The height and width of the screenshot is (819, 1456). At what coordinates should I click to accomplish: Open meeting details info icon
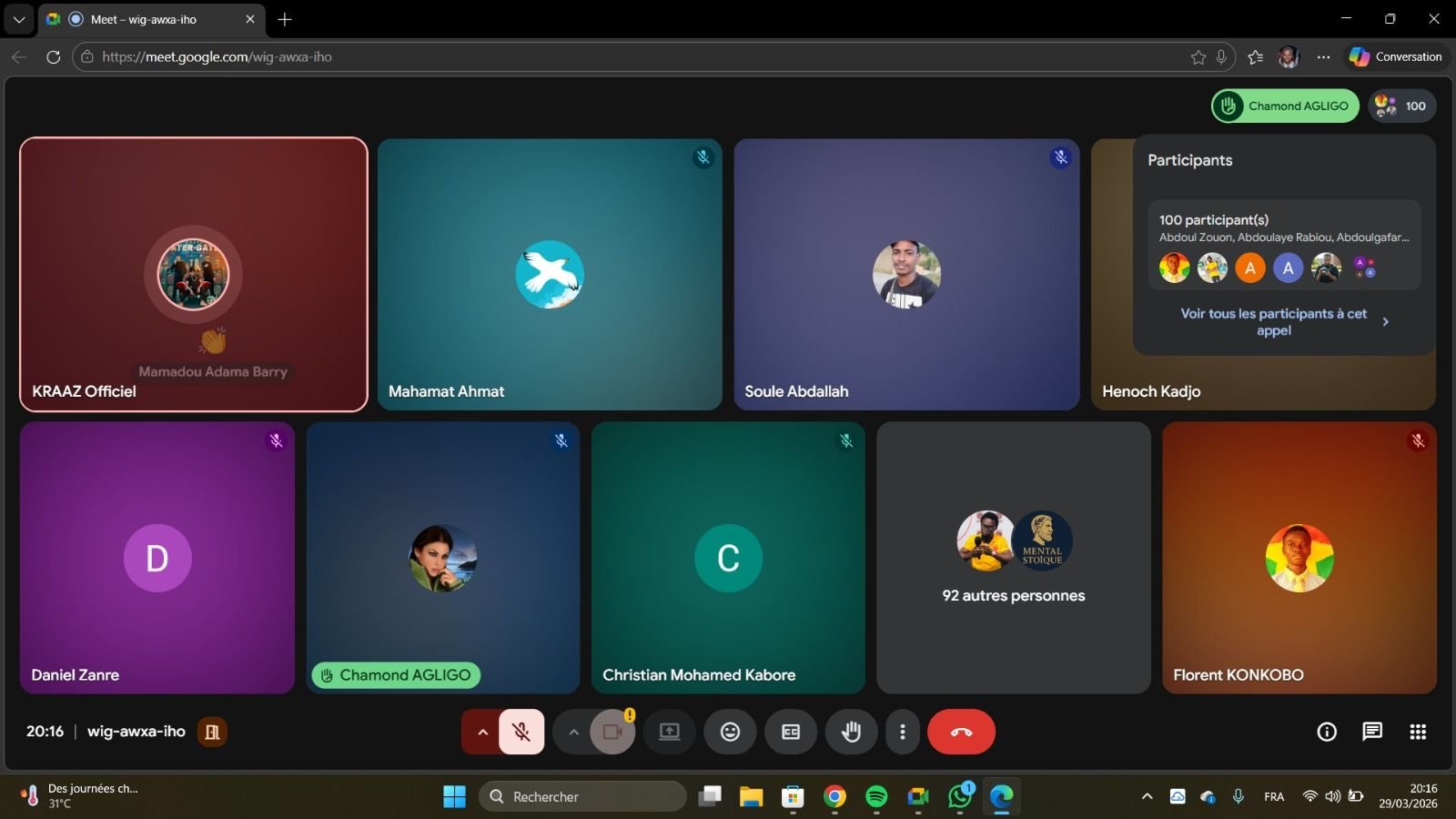coord(1327,732)
